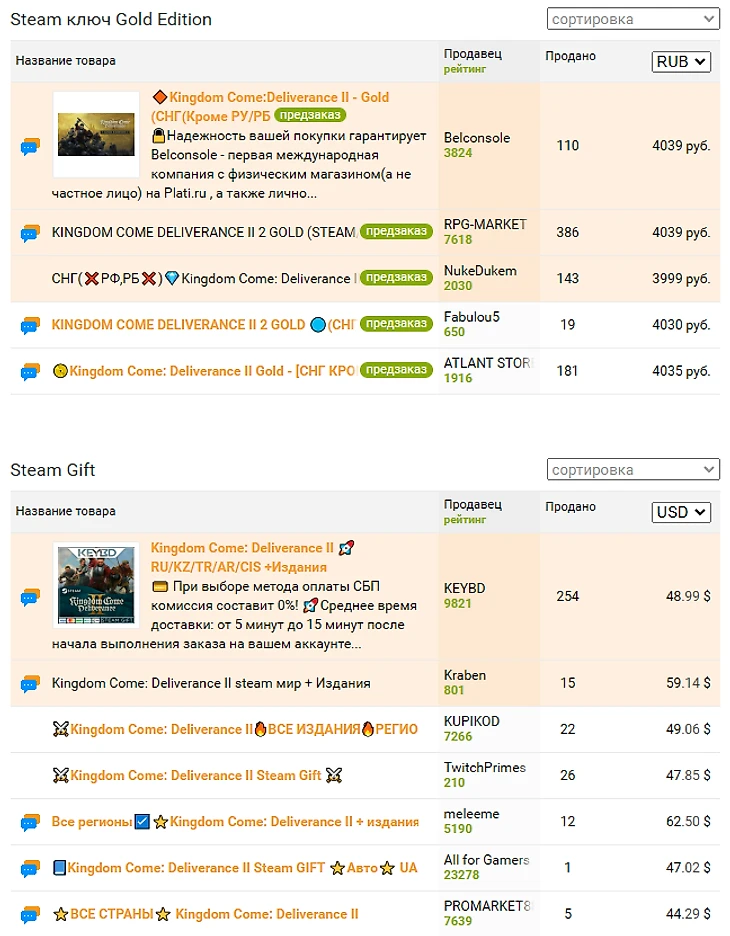Click price 59.14 $

[688, 683]
